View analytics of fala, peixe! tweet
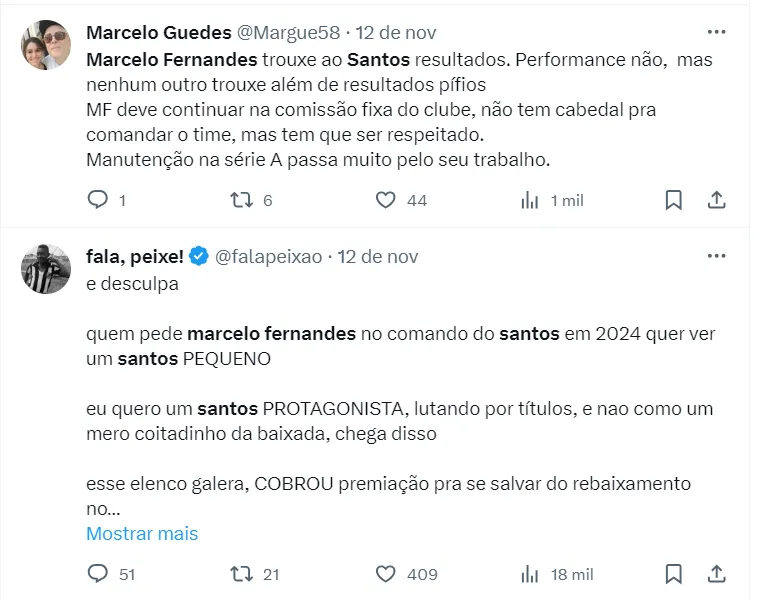Screen dimensions: 757x601 click(530, 574)
